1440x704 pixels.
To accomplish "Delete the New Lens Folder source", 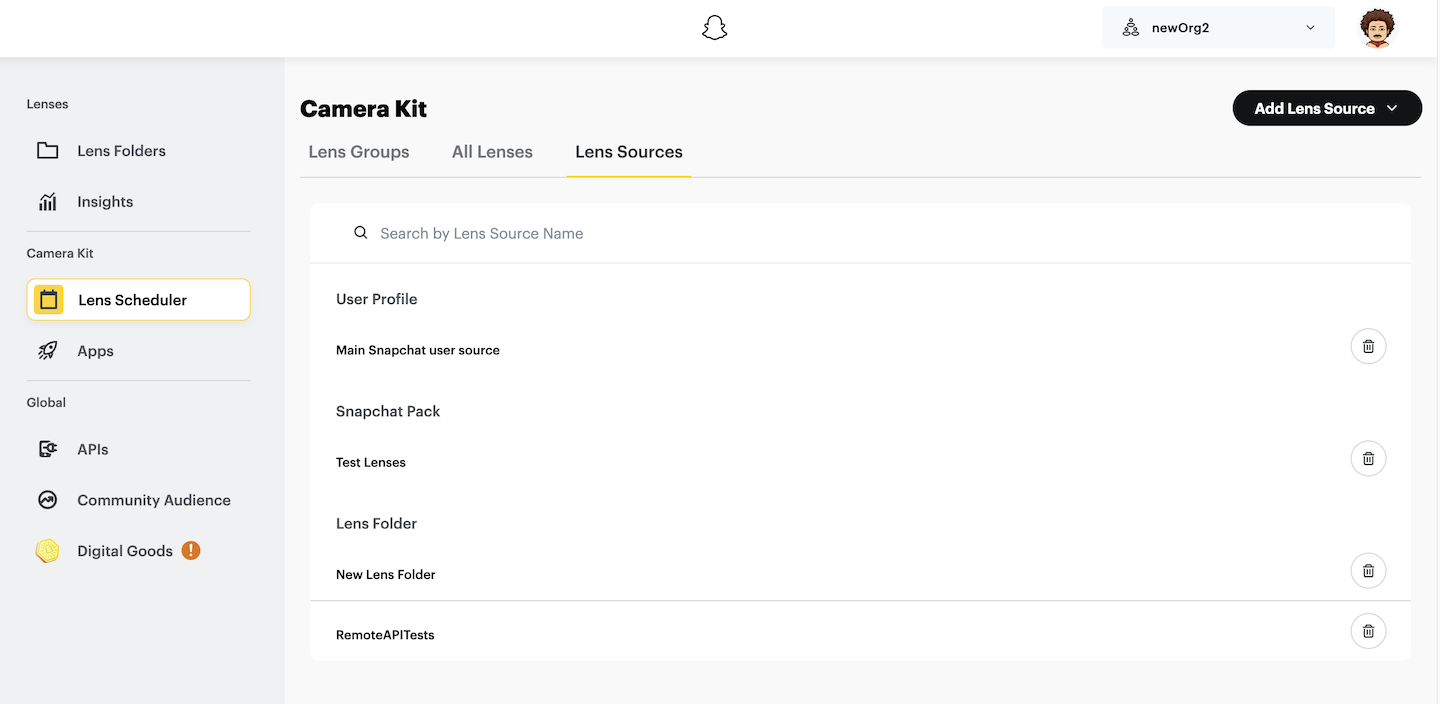I will (1368, 571).
